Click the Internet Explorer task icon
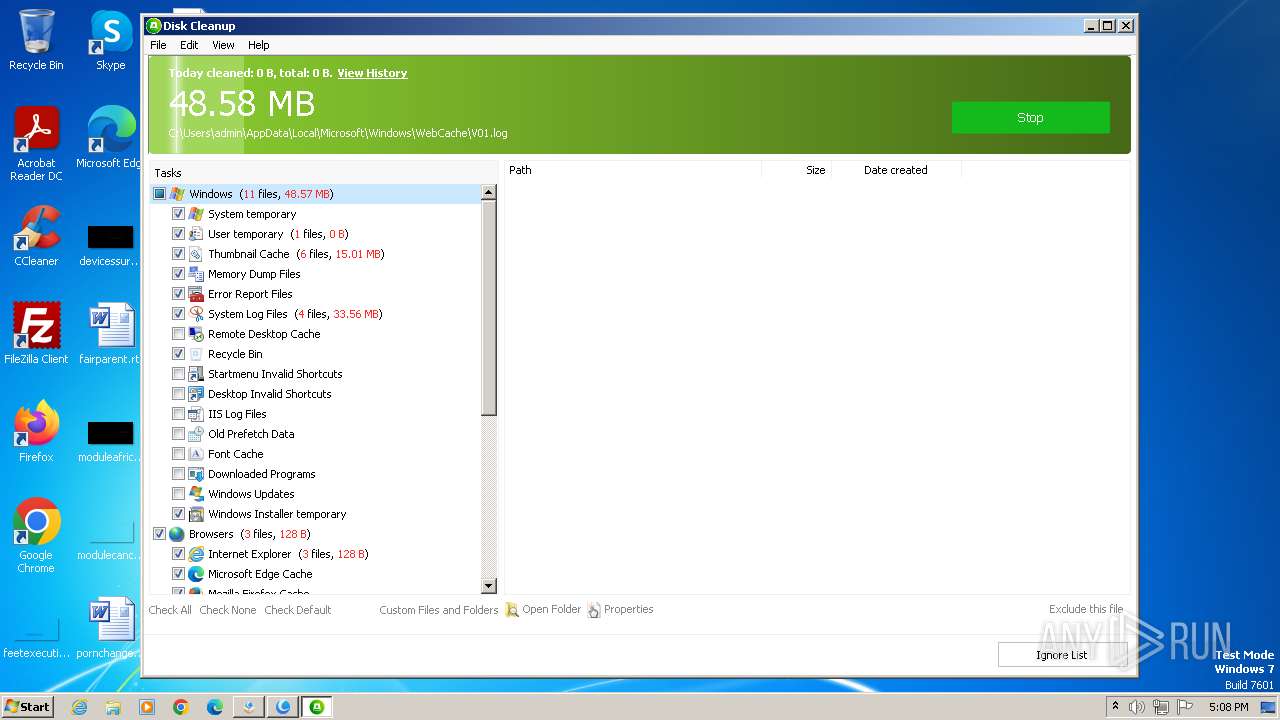The image size is (1280, 720). (197, 554)
